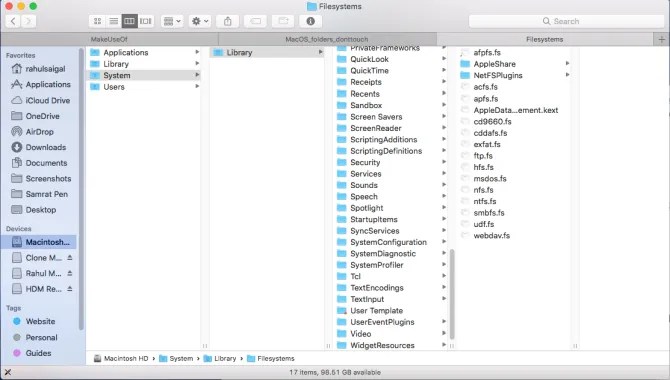Click the Library column scrollbar
The width and height of the screenshot is (670, 380).
click(452, 294)
